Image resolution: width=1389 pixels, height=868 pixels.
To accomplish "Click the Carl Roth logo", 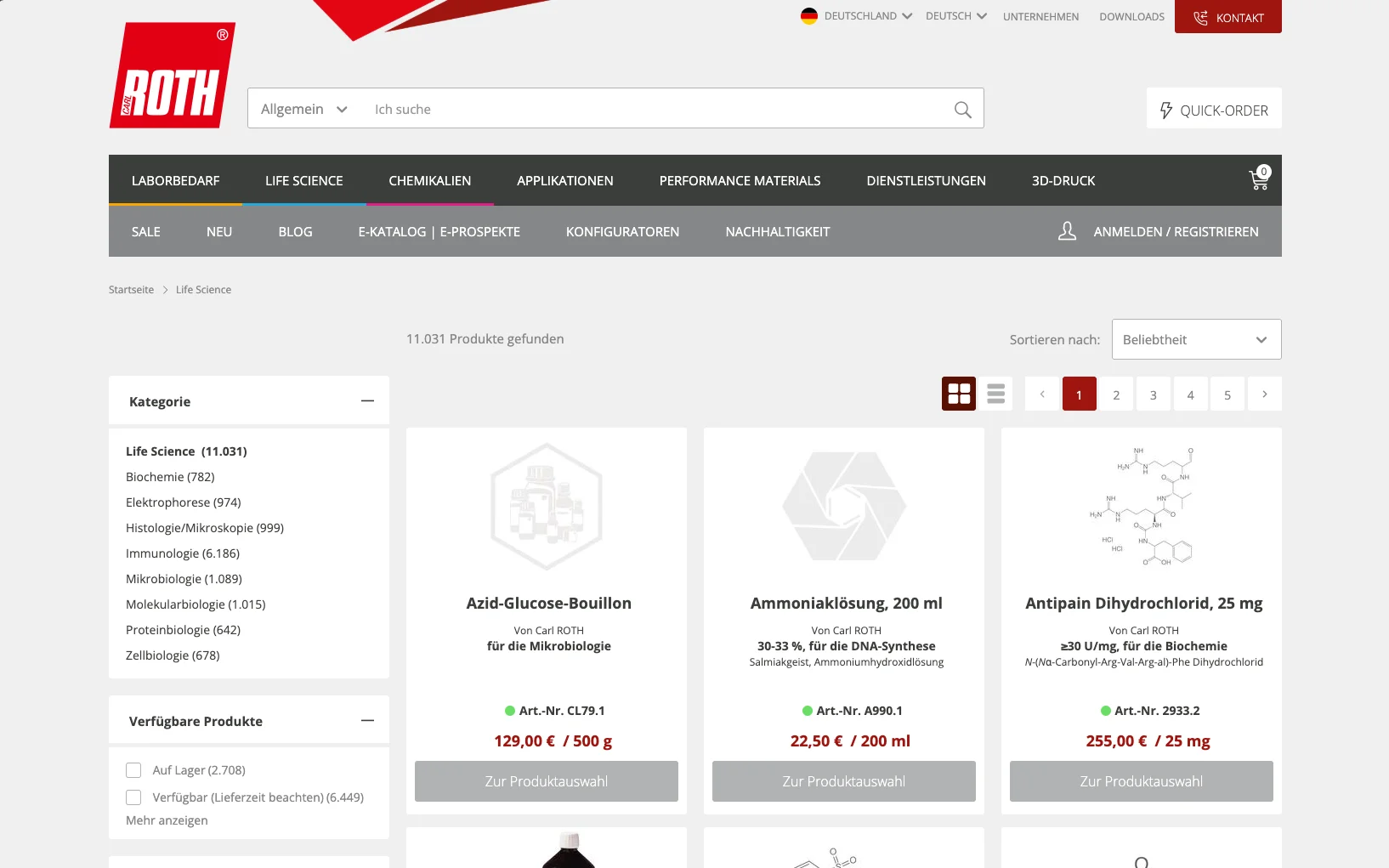I will coord(173,76).
